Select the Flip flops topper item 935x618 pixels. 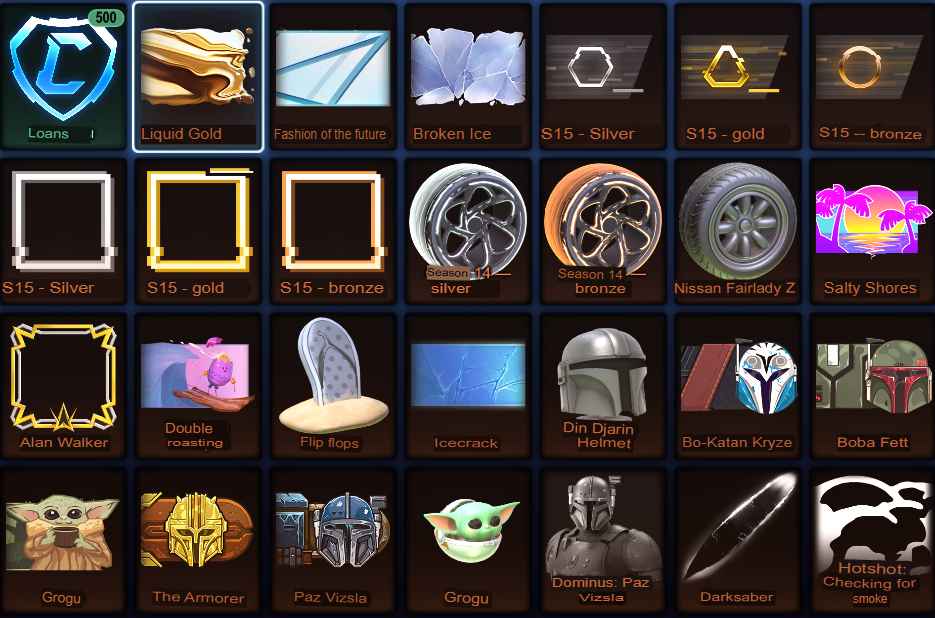click(x=332, y=385)
